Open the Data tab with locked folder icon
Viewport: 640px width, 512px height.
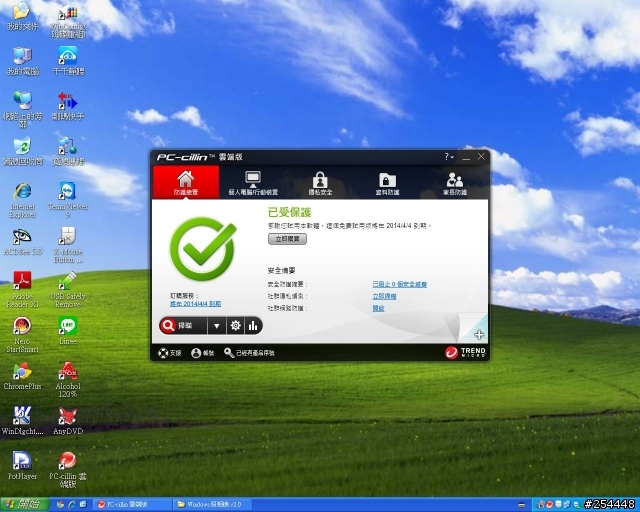coord(387,183)
